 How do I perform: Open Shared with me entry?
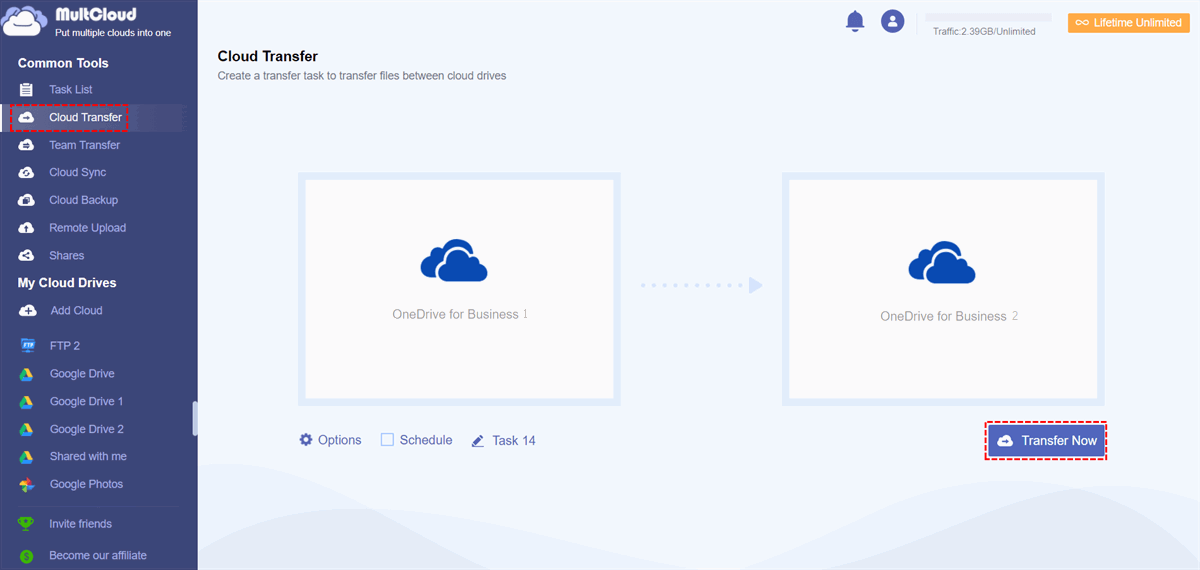tap(88, 457)
